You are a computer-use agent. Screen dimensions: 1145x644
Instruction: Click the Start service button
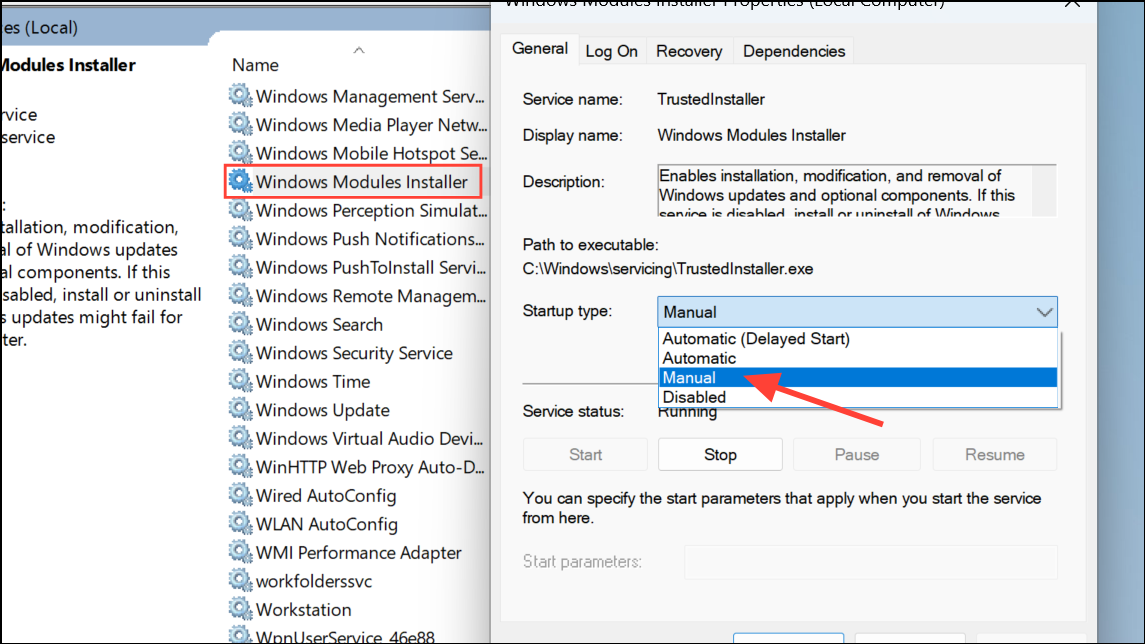585,454
